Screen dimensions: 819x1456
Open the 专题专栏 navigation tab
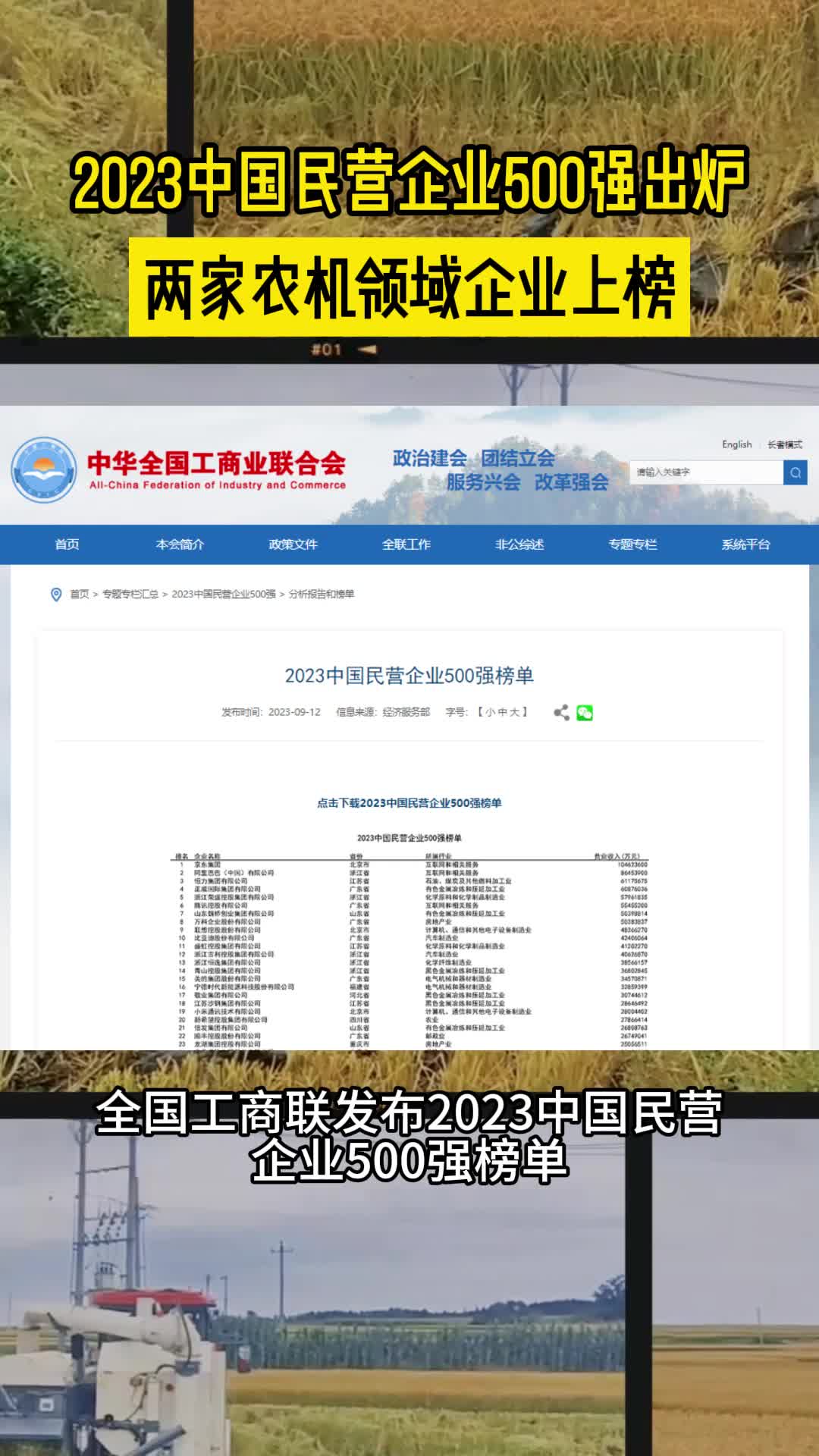pos(632,544)
